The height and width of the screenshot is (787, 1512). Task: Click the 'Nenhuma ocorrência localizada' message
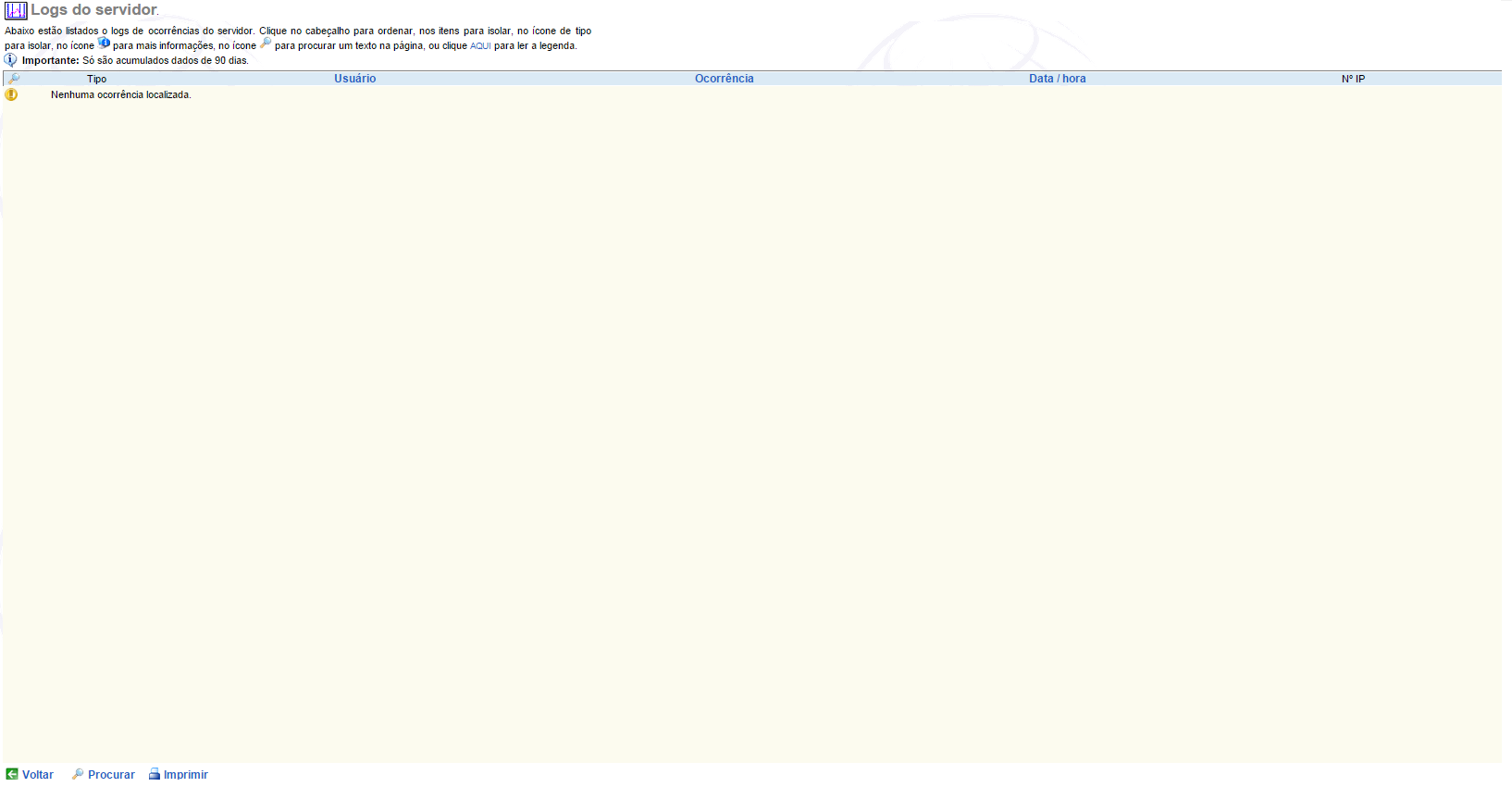[x=121, y=95]
